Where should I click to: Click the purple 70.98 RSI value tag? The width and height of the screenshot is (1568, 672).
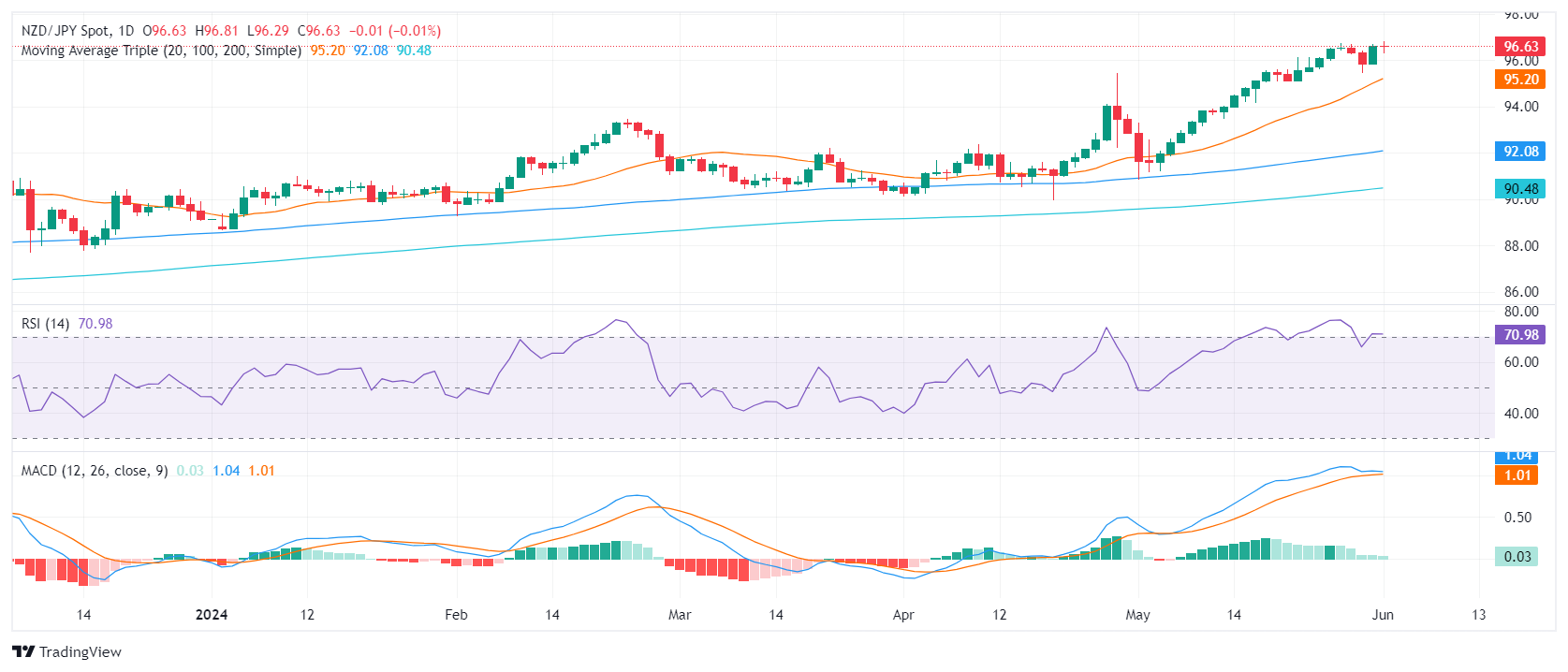click(1520, 335)
